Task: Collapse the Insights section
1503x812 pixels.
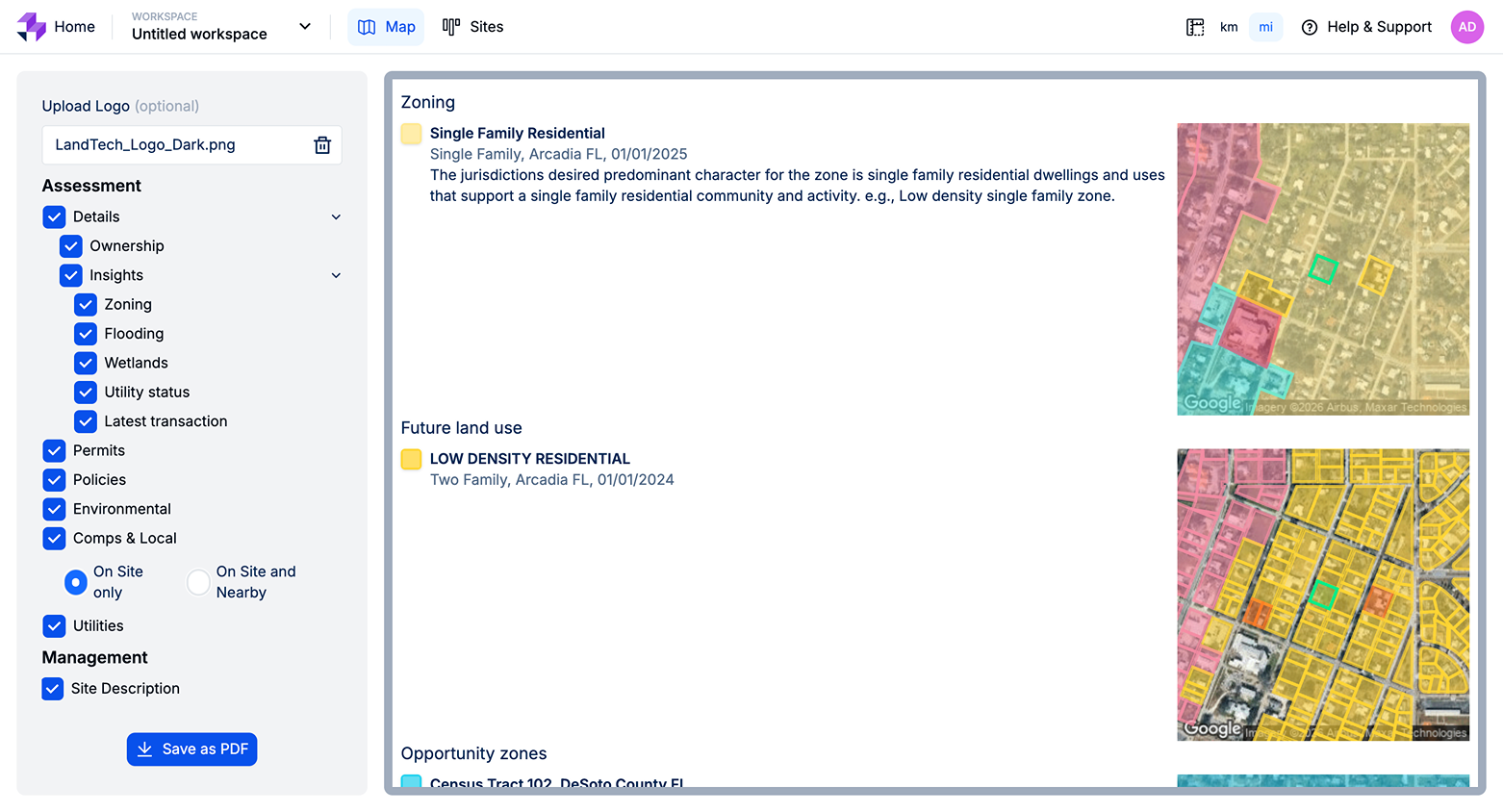Action: (336, 276)
